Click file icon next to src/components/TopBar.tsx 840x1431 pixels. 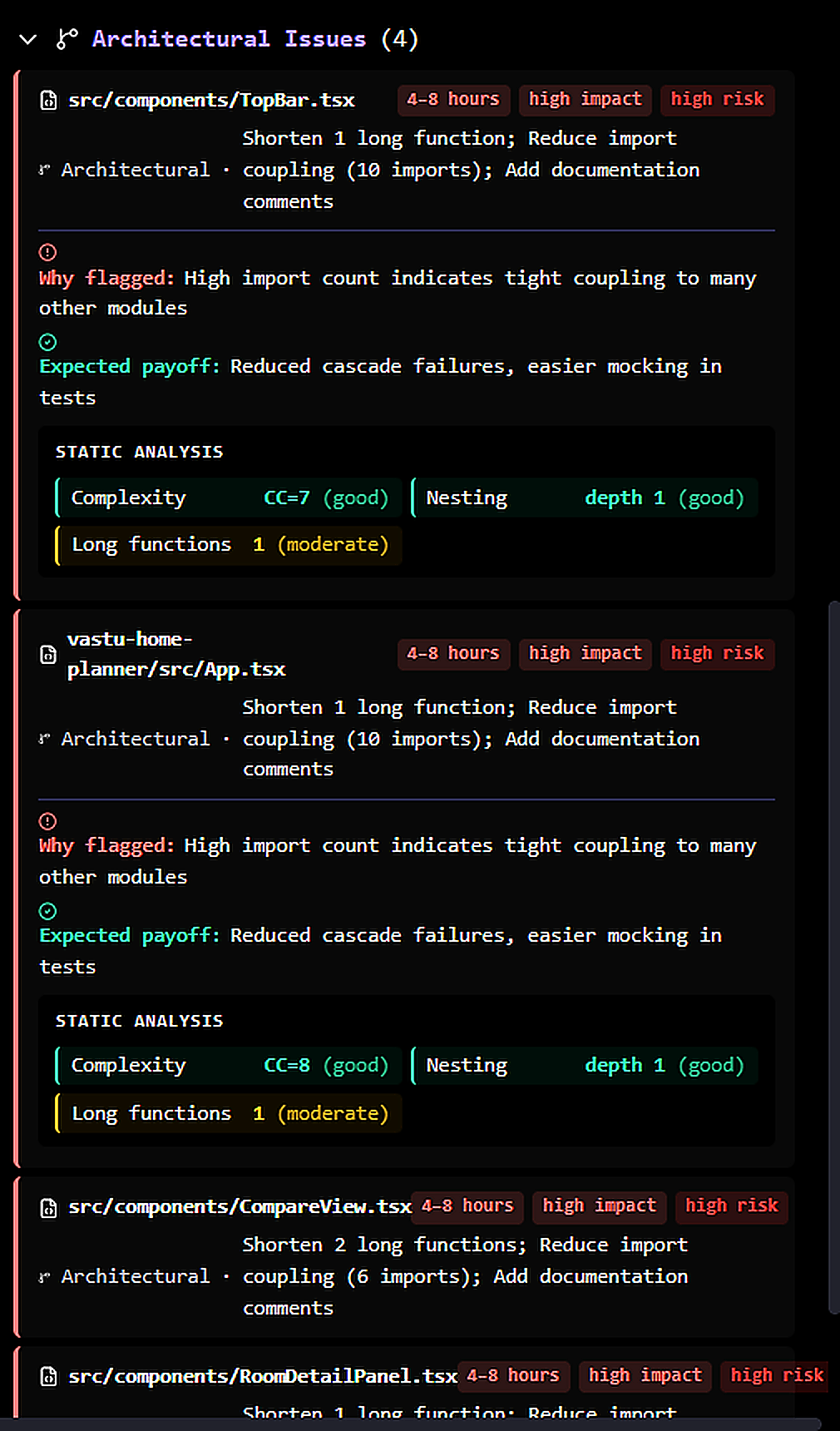point(49,101)
